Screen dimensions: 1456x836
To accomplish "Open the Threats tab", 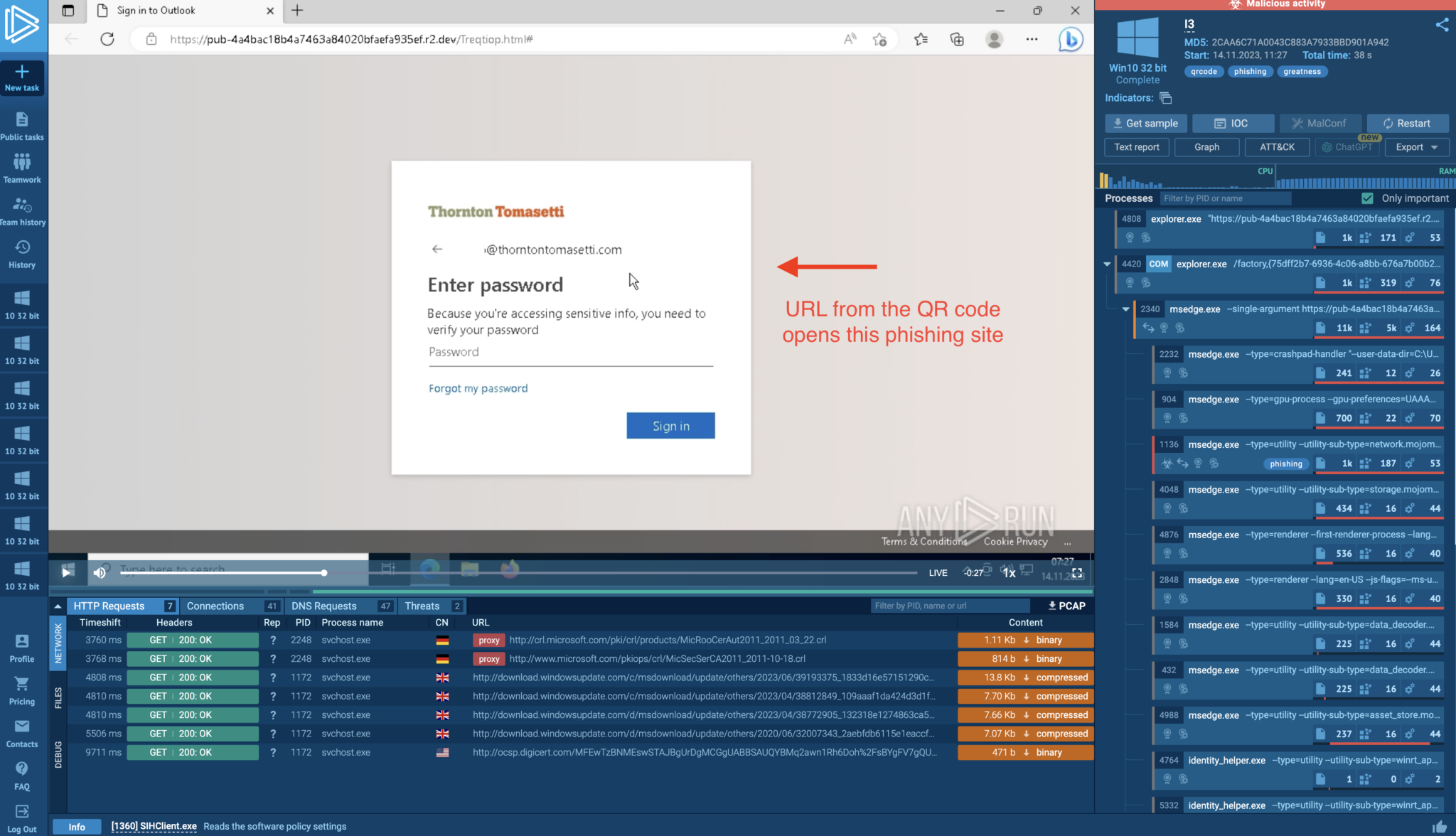I will pos(422,606).
